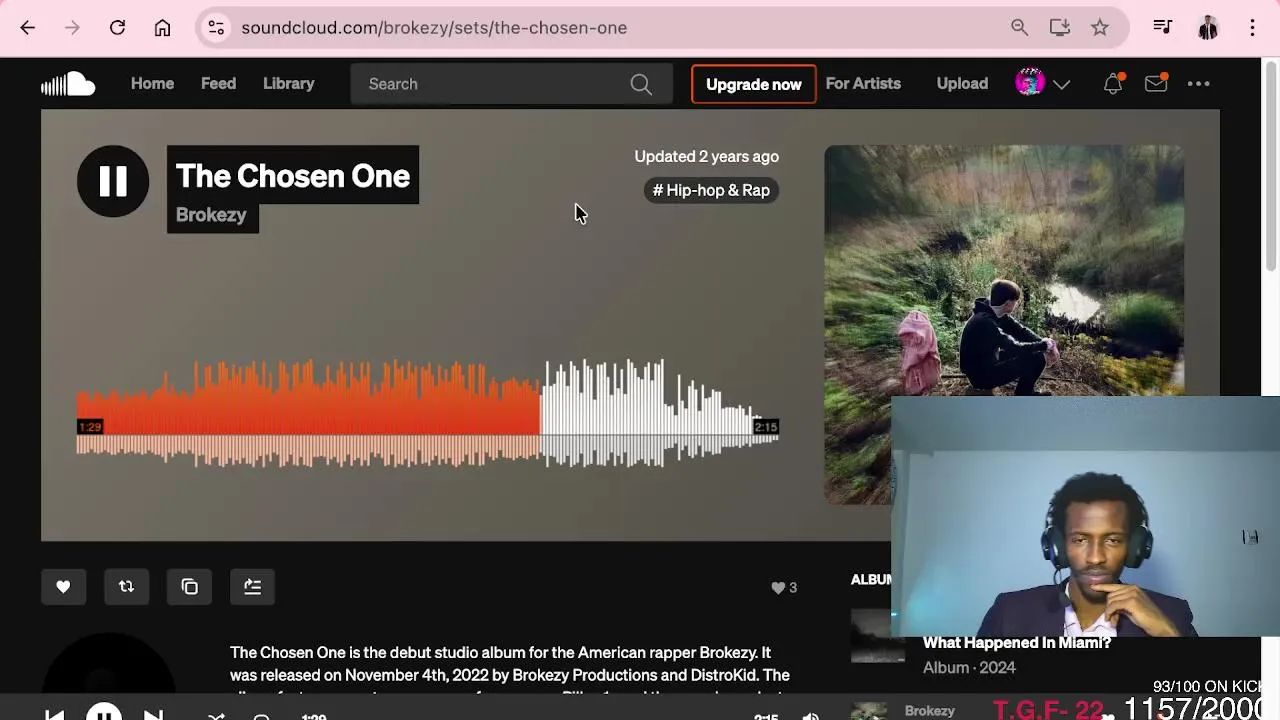The height and width of the screenshot is (720, 1280).
Task: View the 3 likes count
Action: (x=784, y=588)
